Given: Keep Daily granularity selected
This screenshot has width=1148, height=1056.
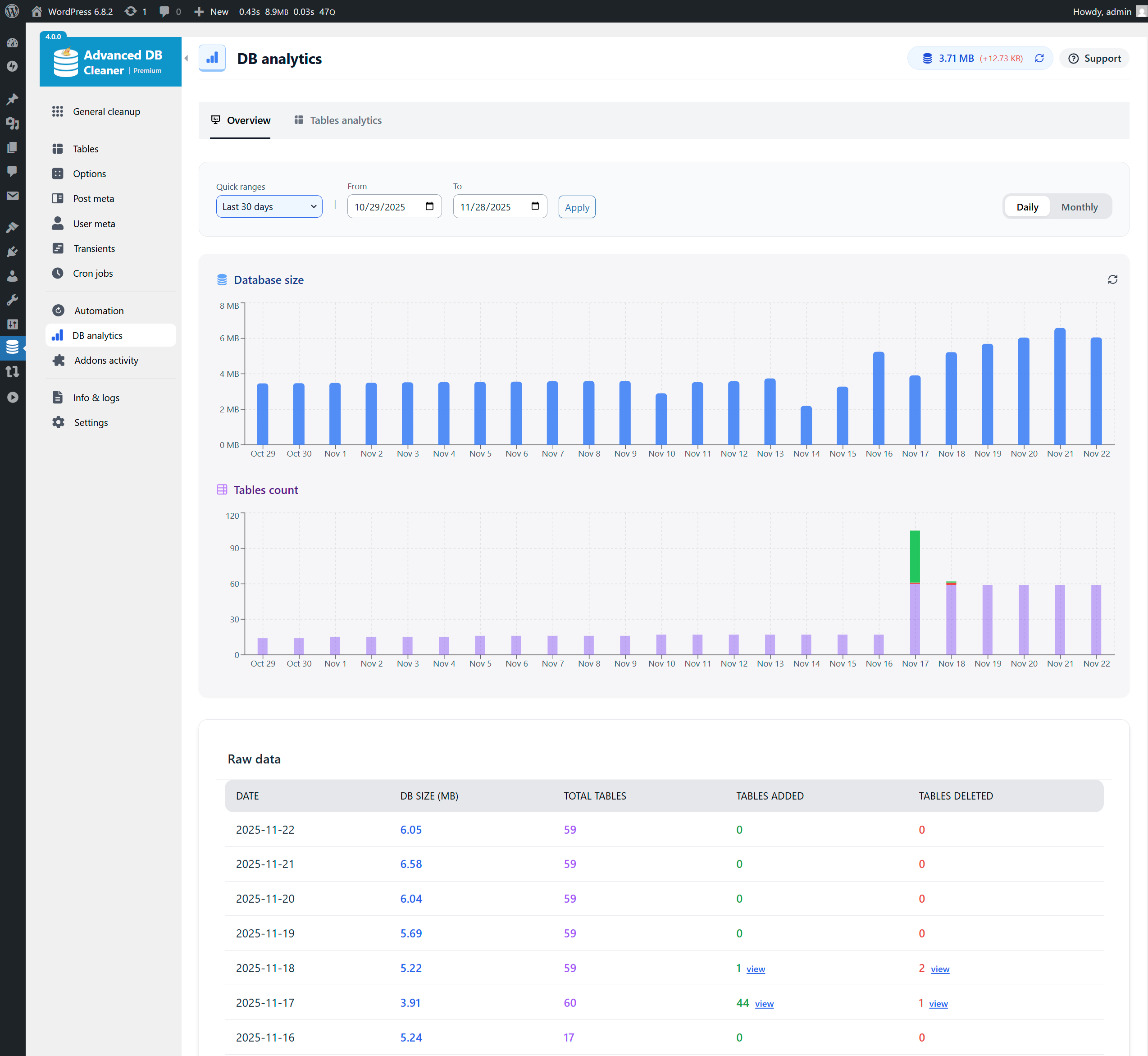Looking at the screenshot, I should 1027,207.
